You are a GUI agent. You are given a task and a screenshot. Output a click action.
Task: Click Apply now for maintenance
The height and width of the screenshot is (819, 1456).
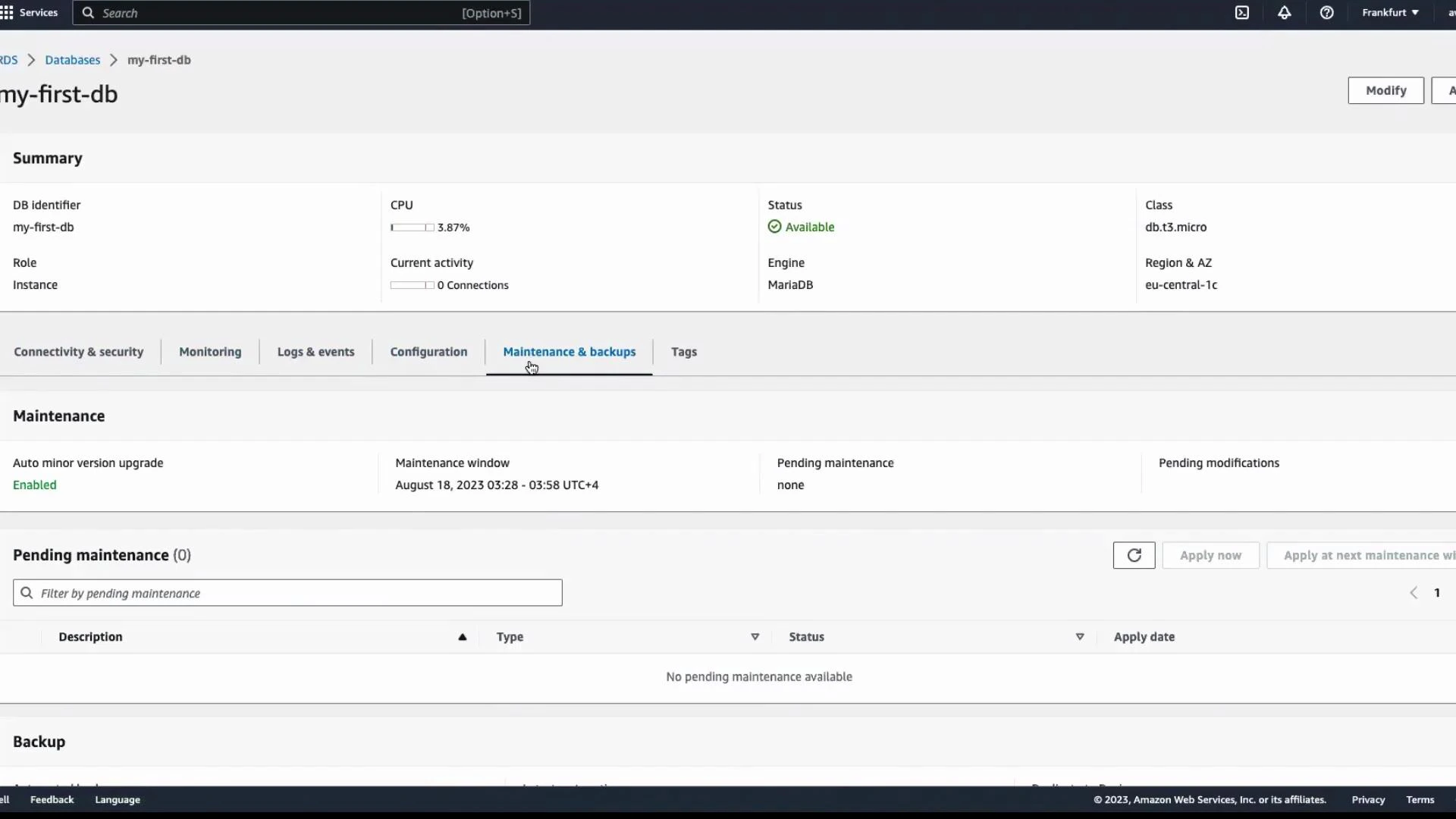click(1210, 555)
